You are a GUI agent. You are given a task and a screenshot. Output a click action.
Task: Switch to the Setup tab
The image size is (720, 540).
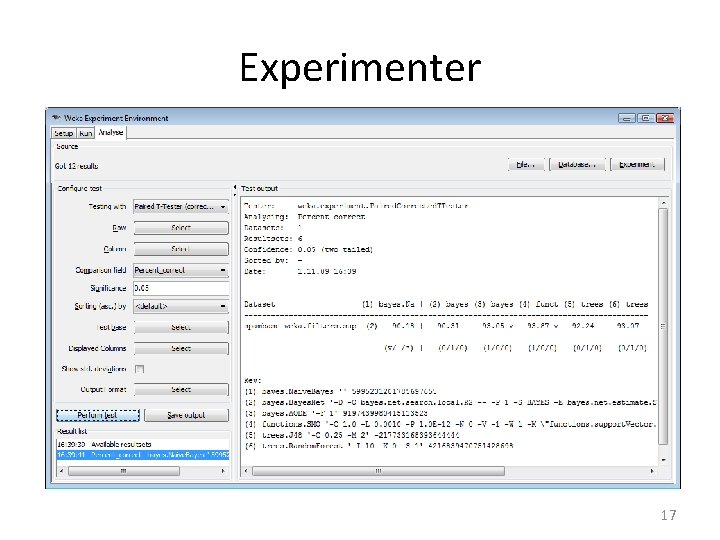pos(63,133)
